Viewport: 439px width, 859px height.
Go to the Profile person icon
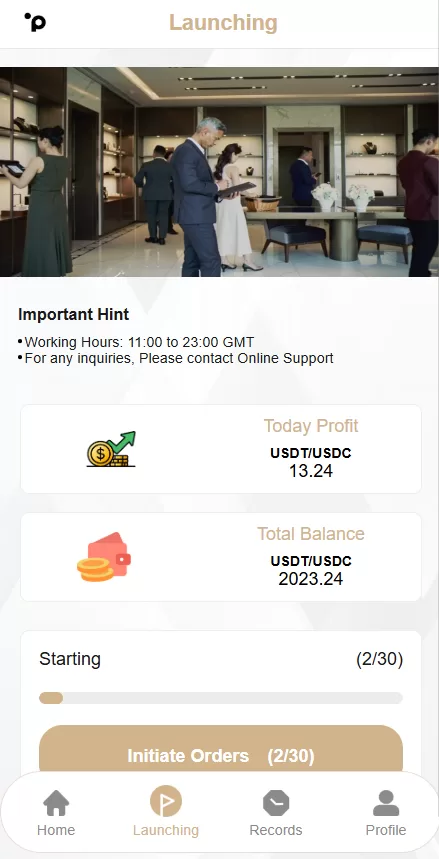click(x=386, y=803)
